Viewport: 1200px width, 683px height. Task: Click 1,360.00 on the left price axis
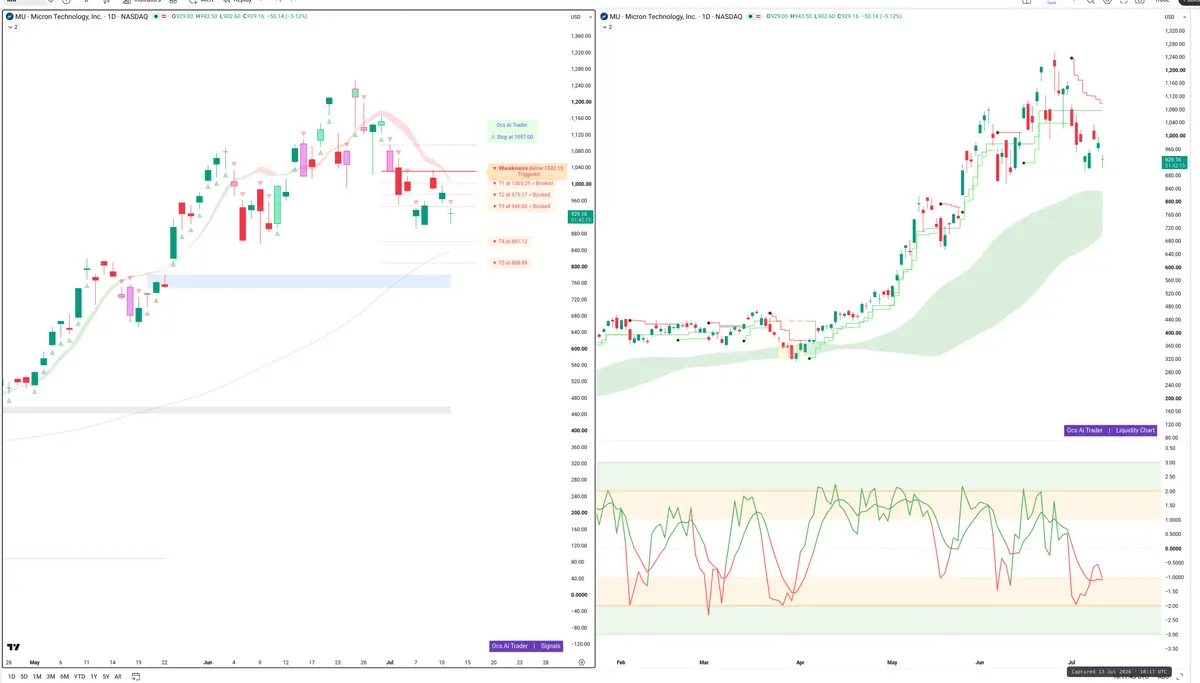tap(580, 36)
